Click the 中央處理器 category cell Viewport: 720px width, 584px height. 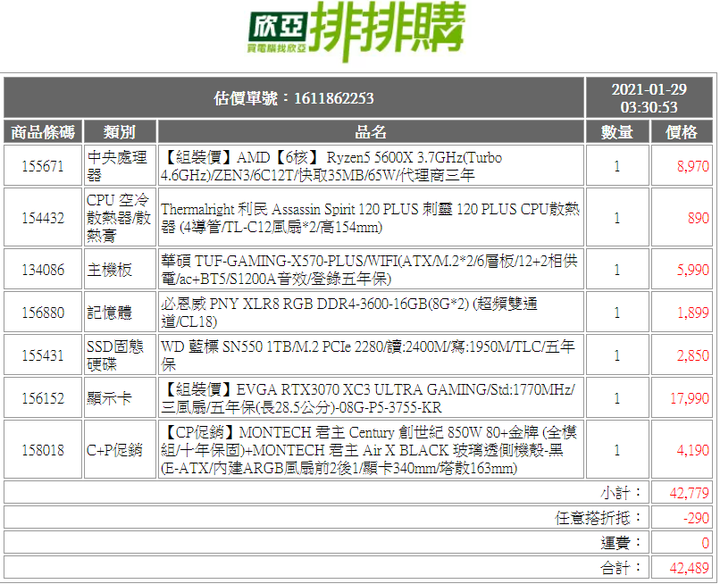point(118,166)
